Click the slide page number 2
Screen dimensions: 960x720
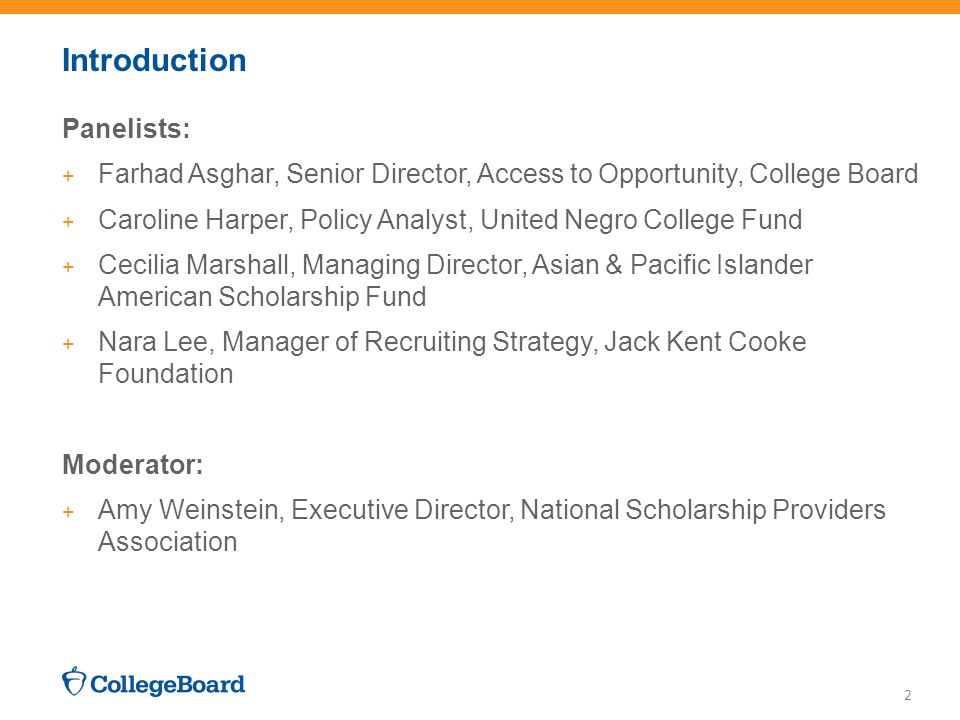click(x=907, y=695)
